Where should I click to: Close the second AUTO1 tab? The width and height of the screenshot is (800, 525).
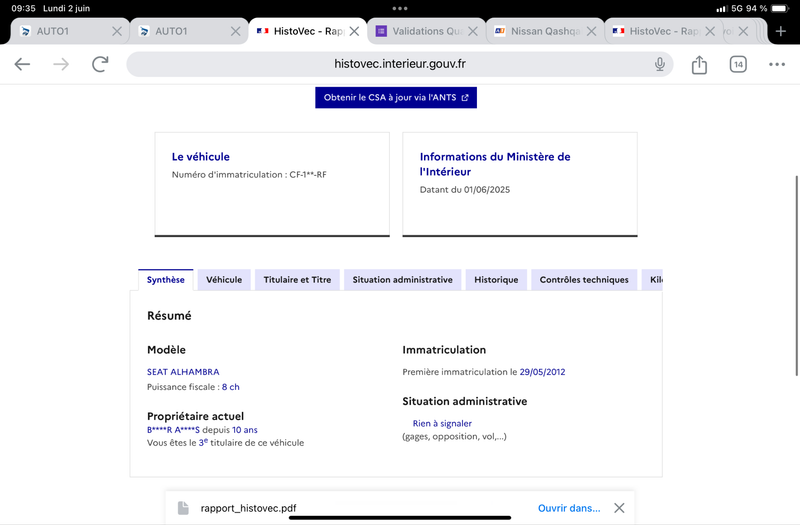[235, 31]
